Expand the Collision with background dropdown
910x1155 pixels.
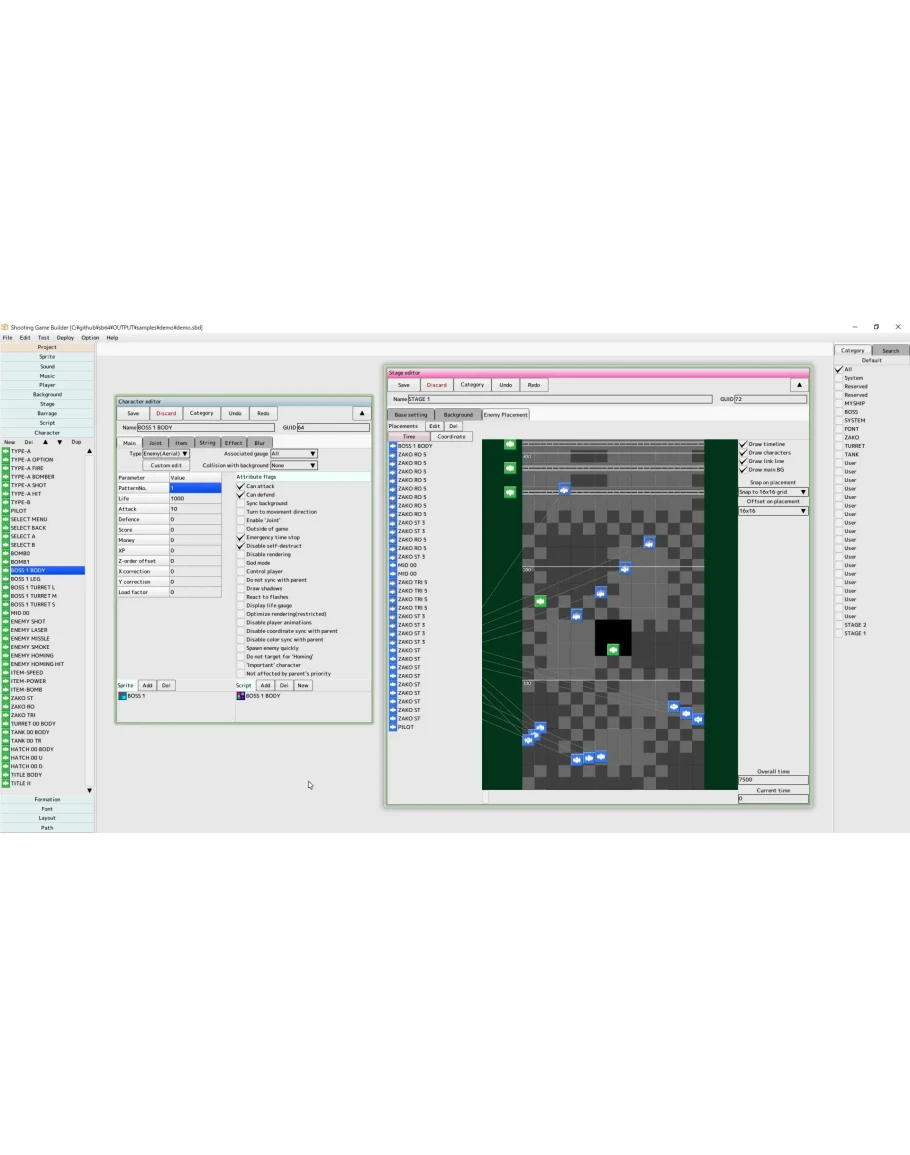(x=293, y=465)
